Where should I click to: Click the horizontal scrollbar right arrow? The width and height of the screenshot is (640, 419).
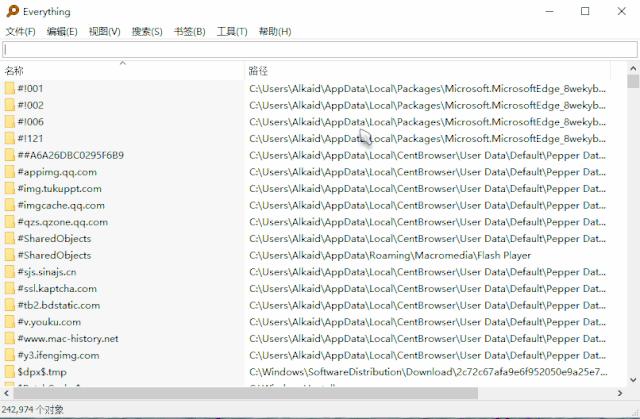620,393
